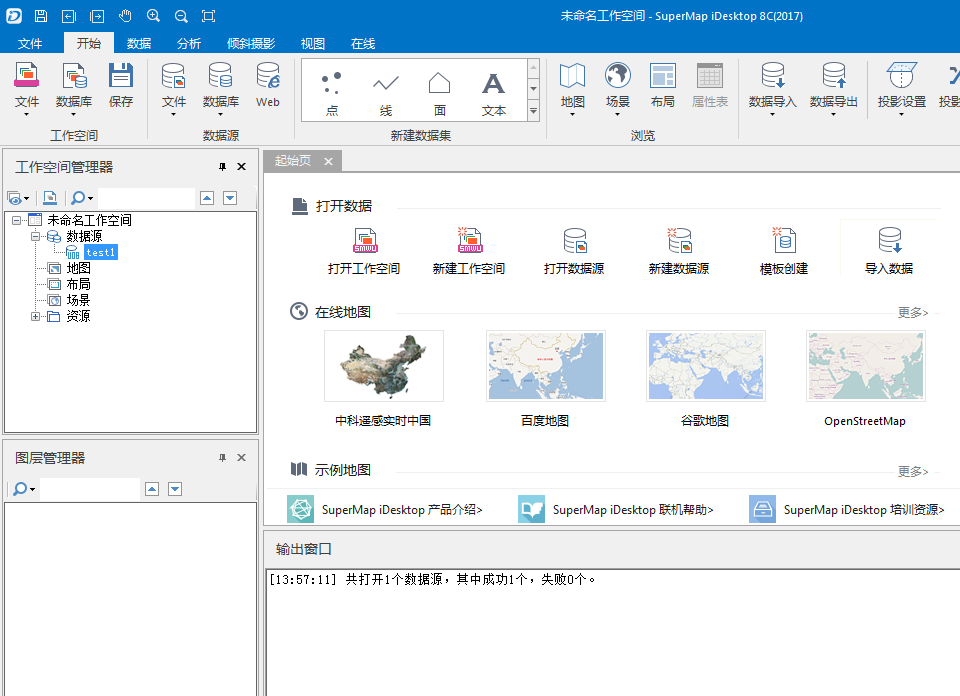Click Open Datasource on start page

coord(574,251)
